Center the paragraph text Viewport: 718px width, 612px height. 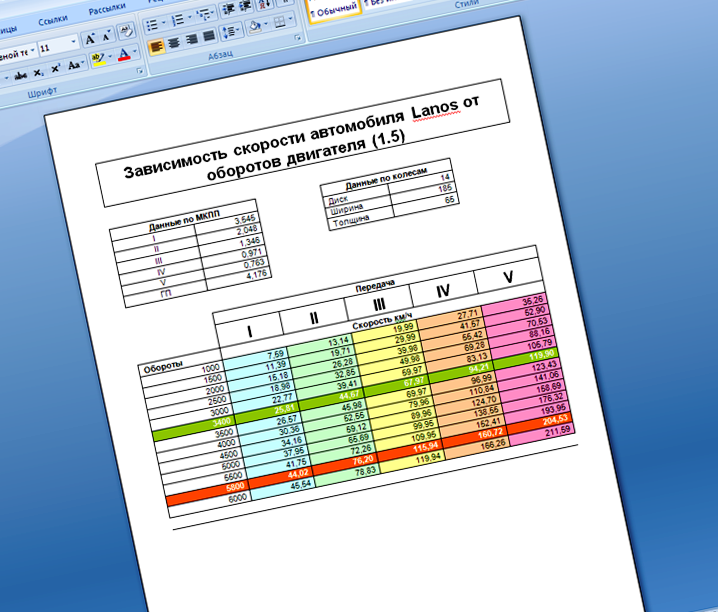click(174, 43)
